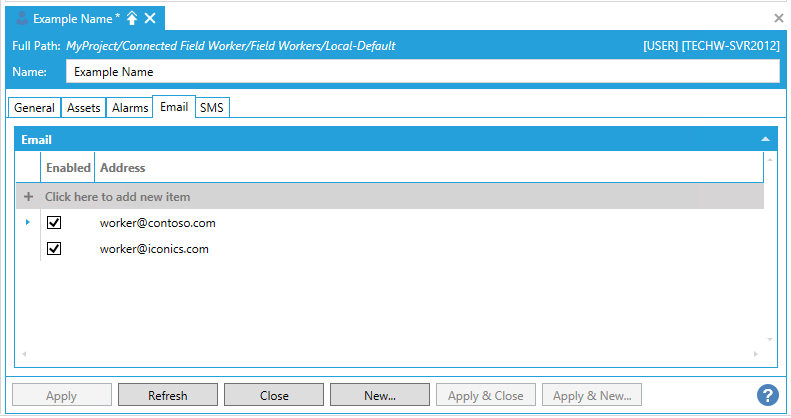Click the vertical scrollbar down arrow
The width and height of the screenshot is (791, 418).
point(769,340)
